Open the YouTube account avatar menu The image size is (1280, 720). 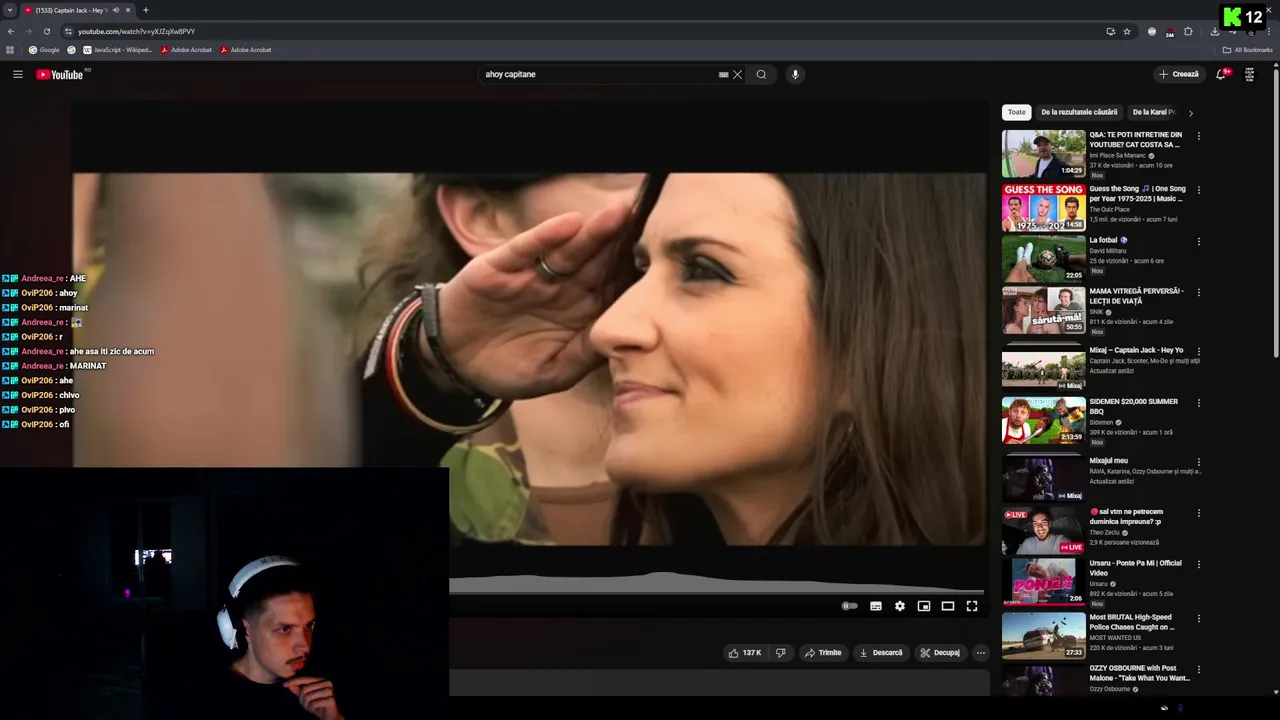pos(1249,74)
